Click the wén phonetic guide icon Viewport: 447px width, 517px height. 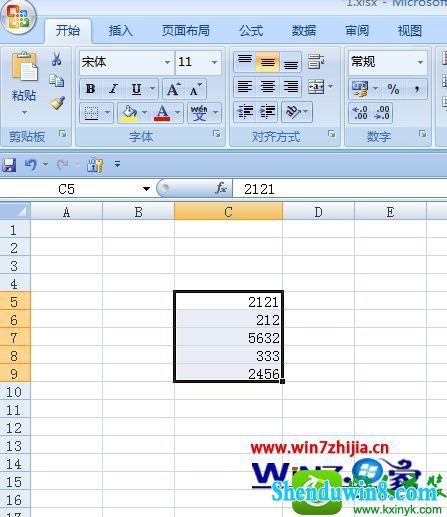pos(199,113)
